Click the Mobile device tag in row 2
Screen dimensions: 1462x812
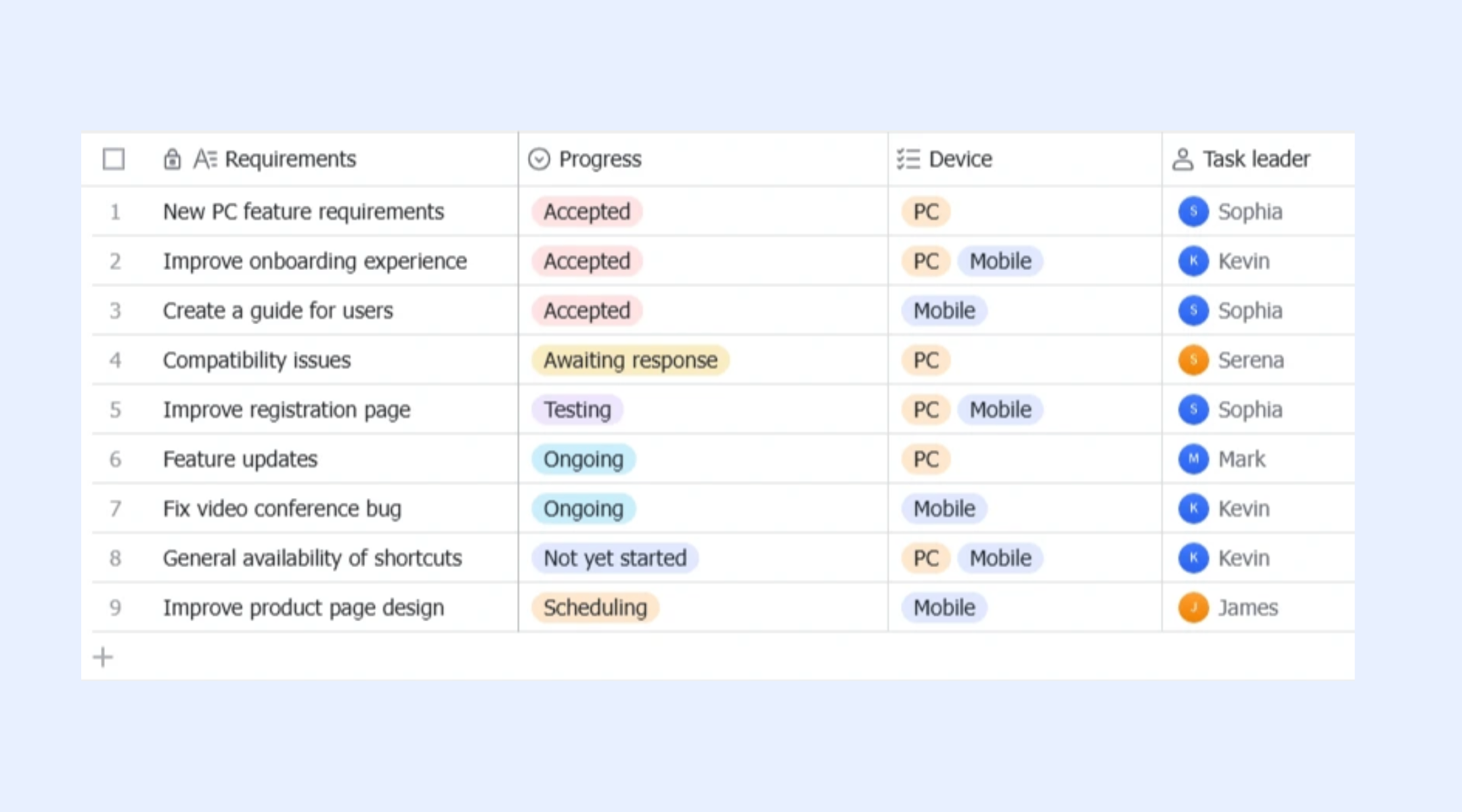[1000, 261]
